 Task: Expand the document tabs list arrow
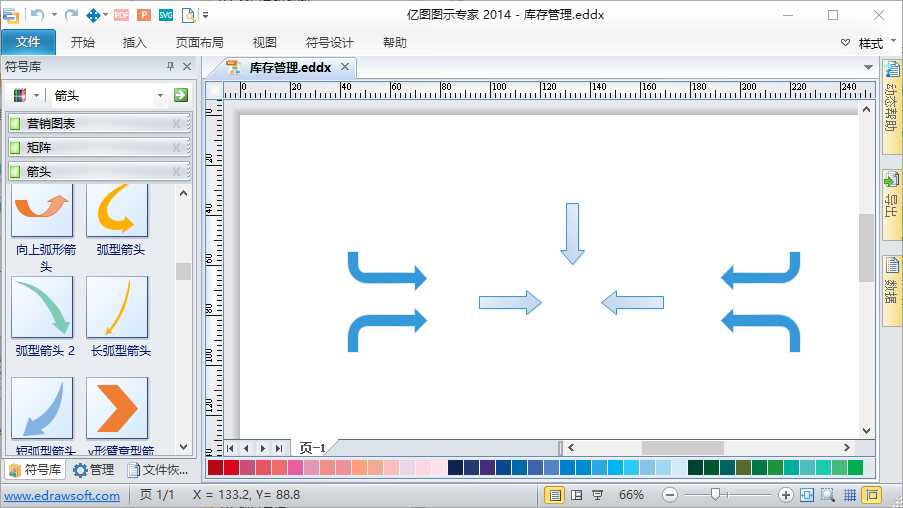pos(868,67)
